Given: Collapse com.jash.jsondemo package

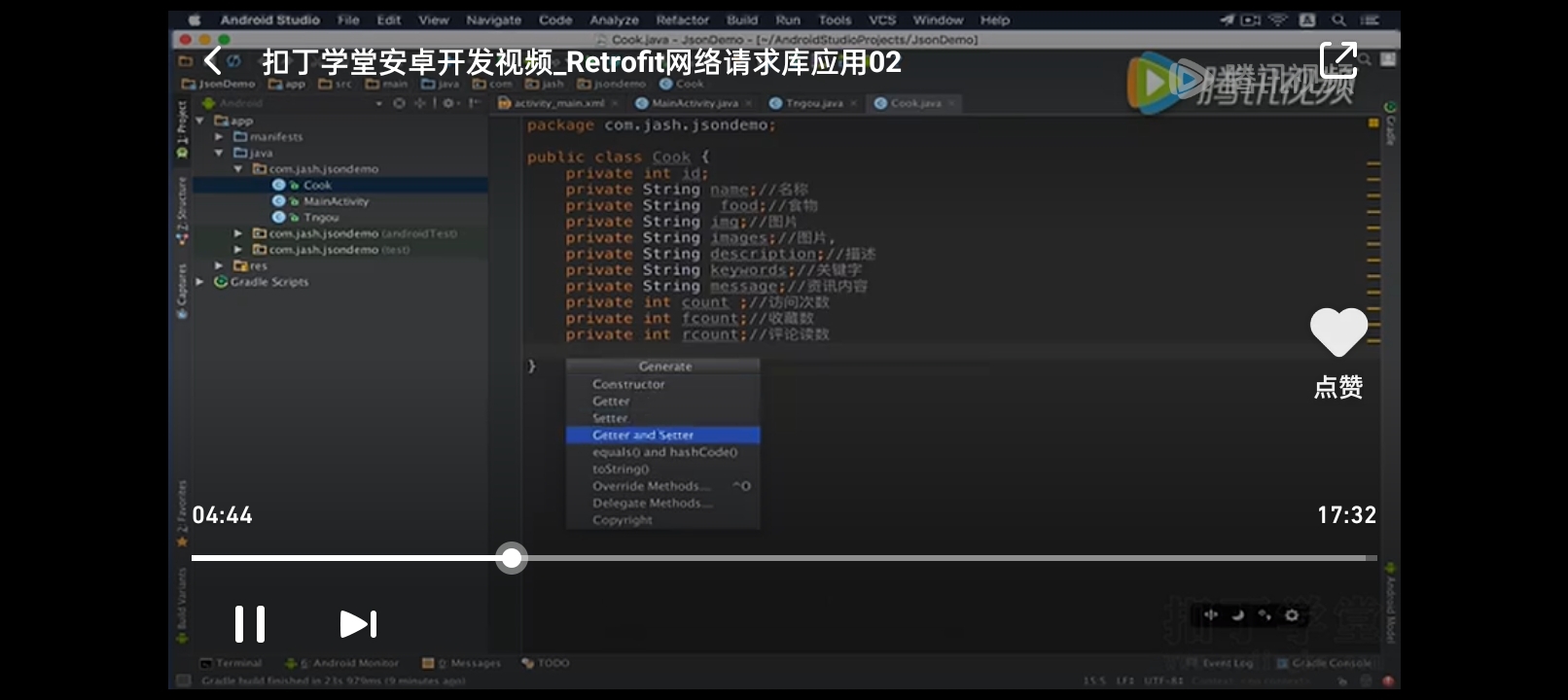Looking at the screenshot, I should point(238,169).
